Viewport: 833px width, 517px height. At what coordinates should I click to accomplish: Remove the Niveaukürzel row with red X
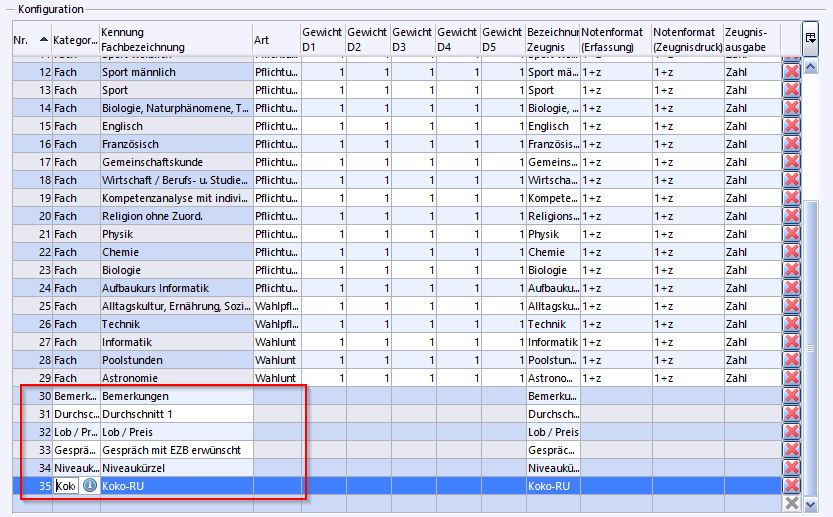[791, 468]
